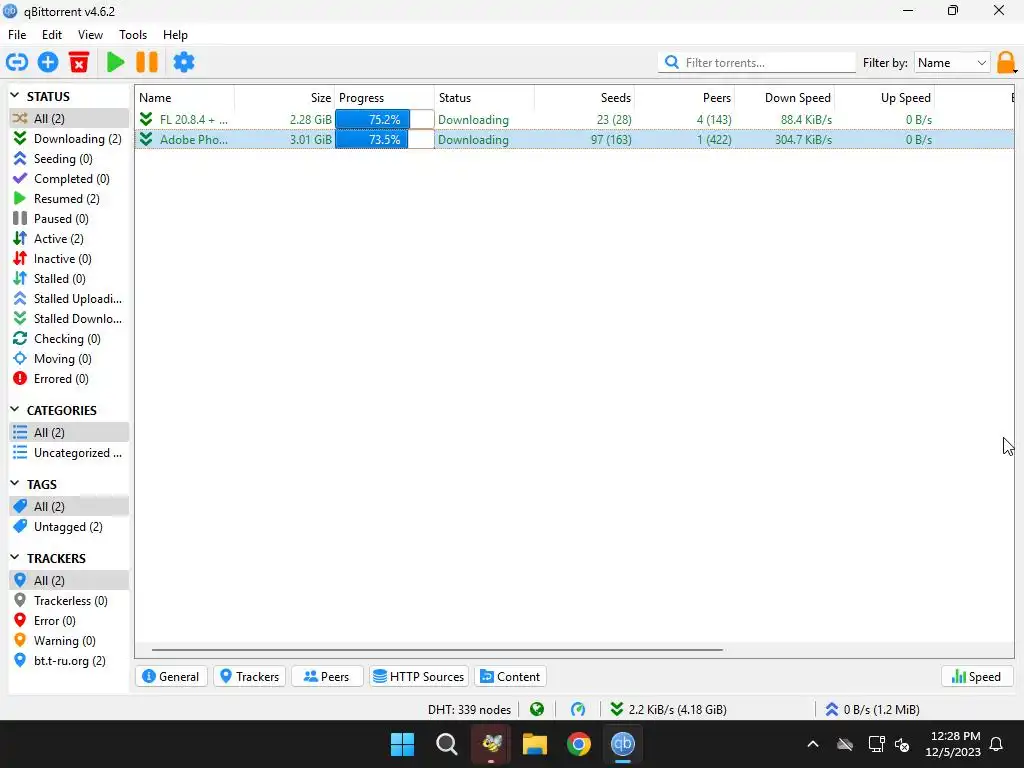Viewport: 1024px width, 768px height.
Task: Click the horizontal scrollbar of torrent list
Action: click(x=437, y=650)
